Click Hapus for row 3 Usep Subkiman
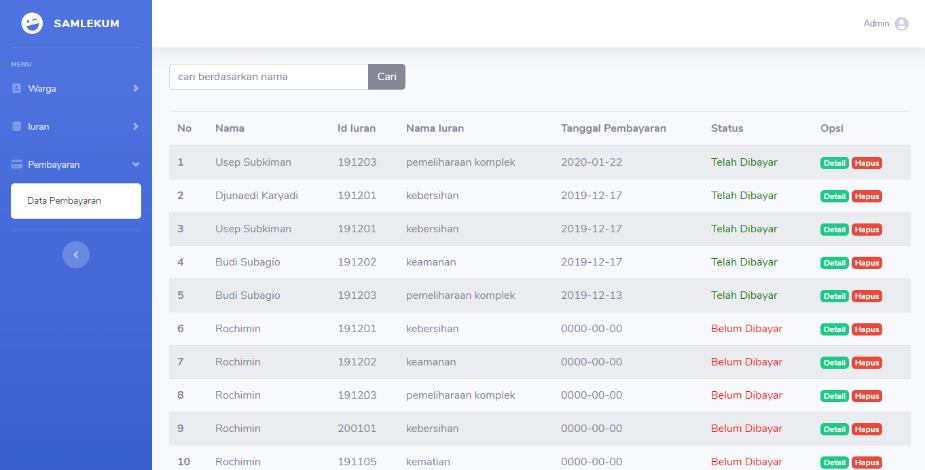925x470 pixels. (x=867, y=229)
